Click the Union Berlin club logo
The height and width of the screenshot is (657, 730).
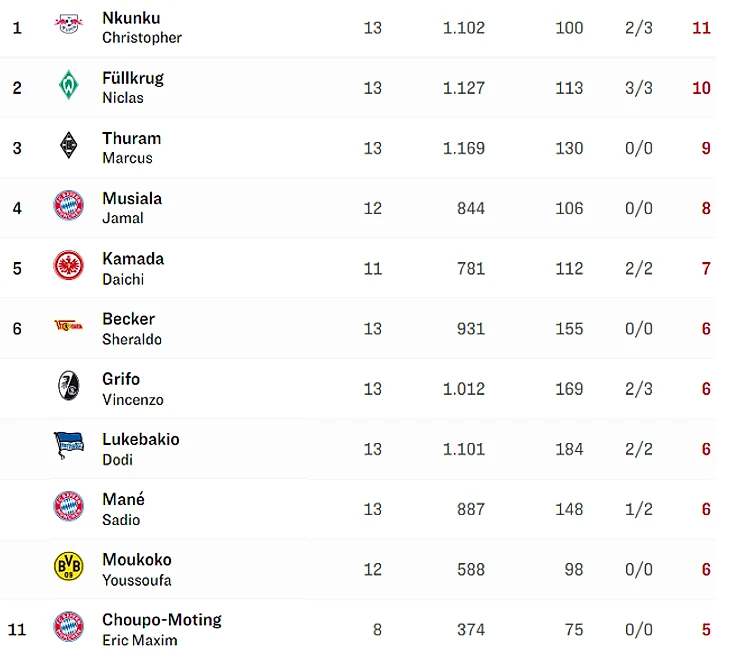point(68,327)
